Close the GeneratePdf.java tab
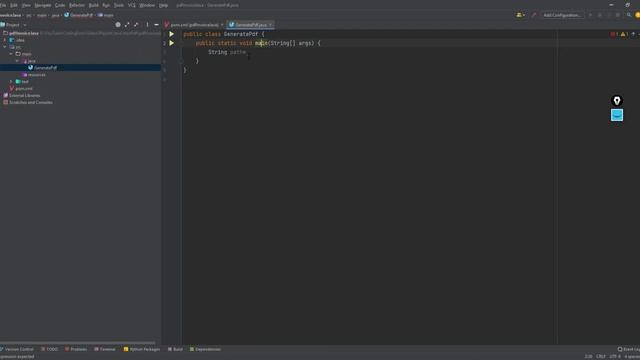Viewport: 640px width, 360px height. point(270,25)
